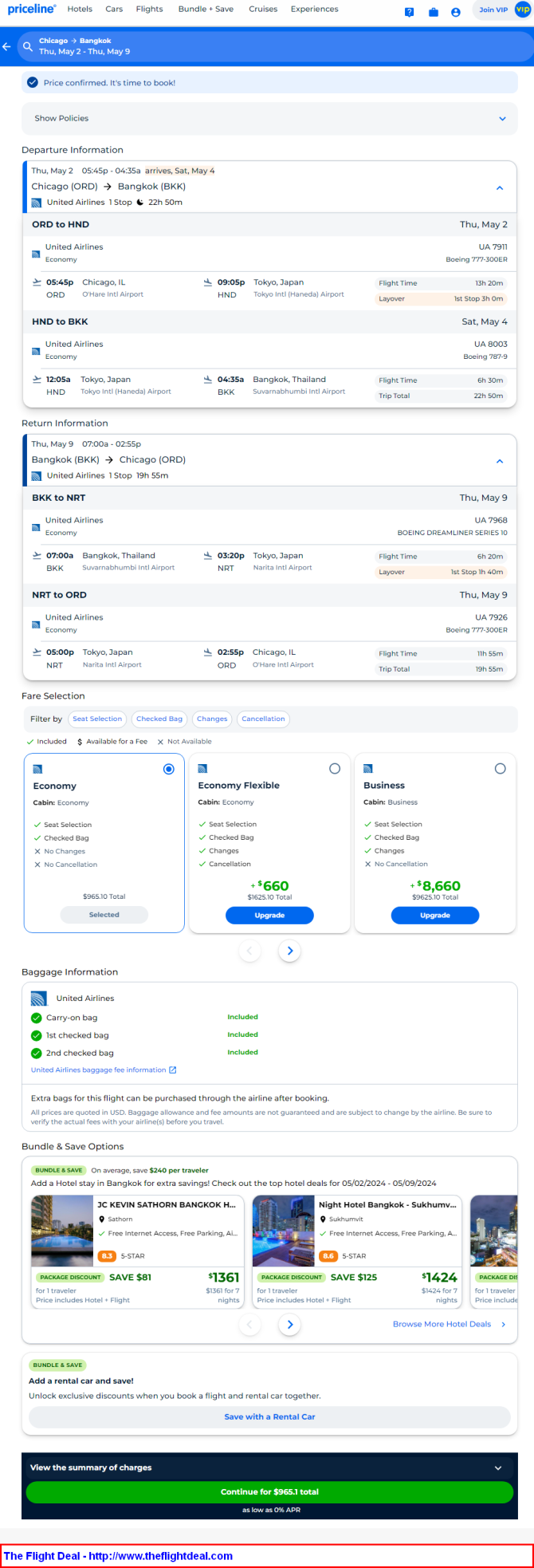Click the United Airlines logo in Baggage Information
Screen dimensions: 534x1568
click(38, 999)
